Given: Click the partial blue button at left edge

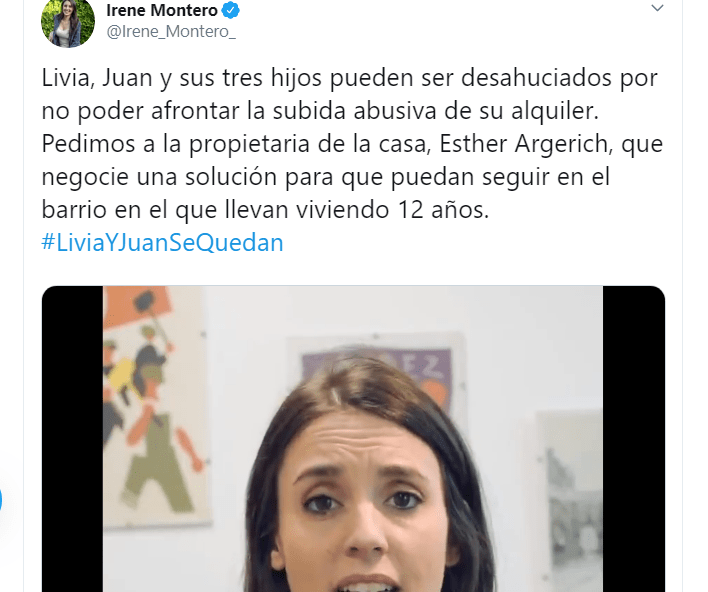Looking at the screenshot, I should tap(1, 500).
